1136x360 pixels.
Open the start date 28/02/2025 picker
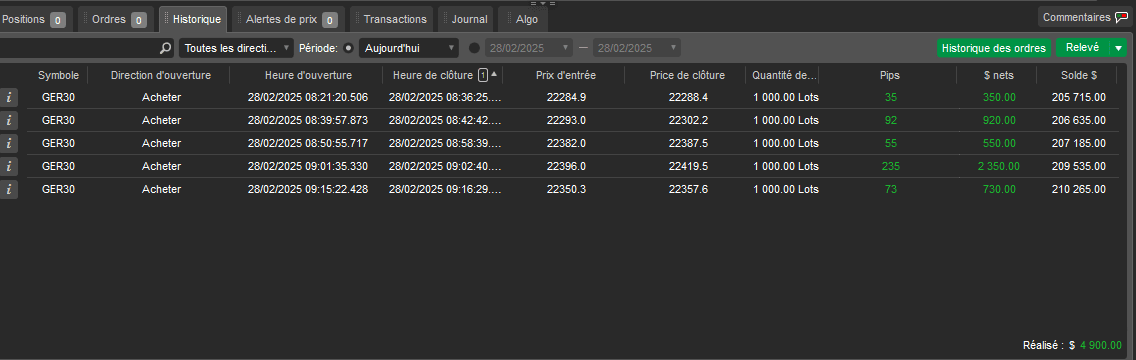[528, 49]
